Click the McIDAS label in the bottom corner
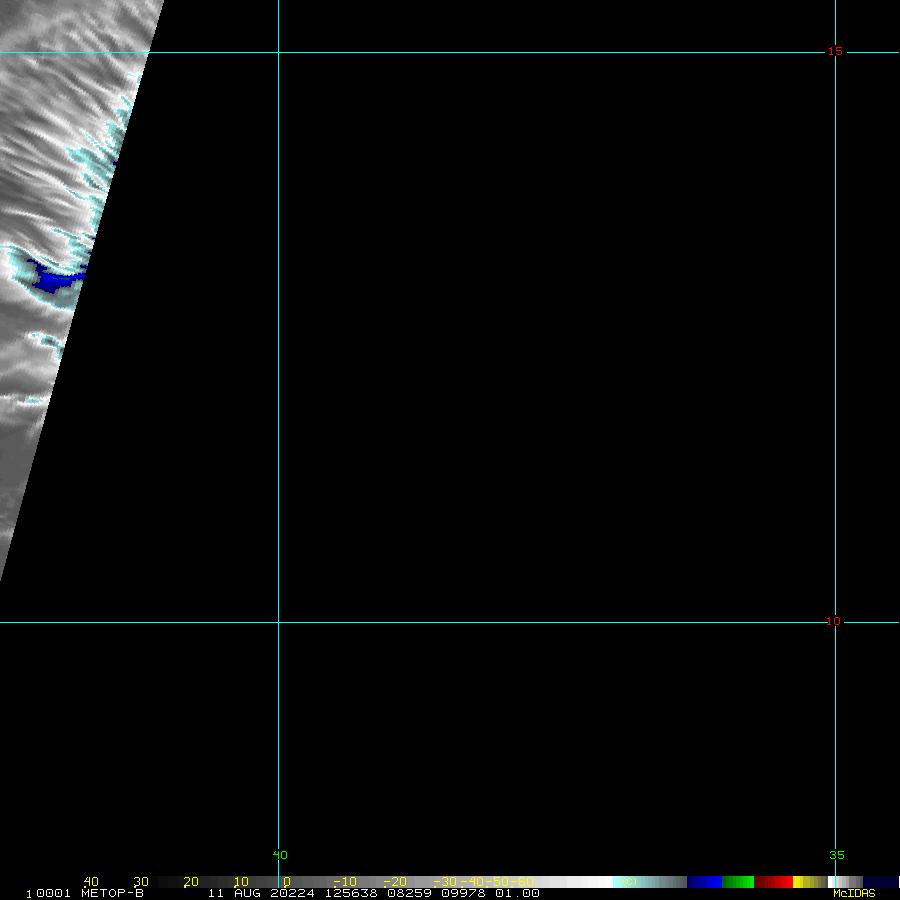900x900 pixels. click(854, 893)
